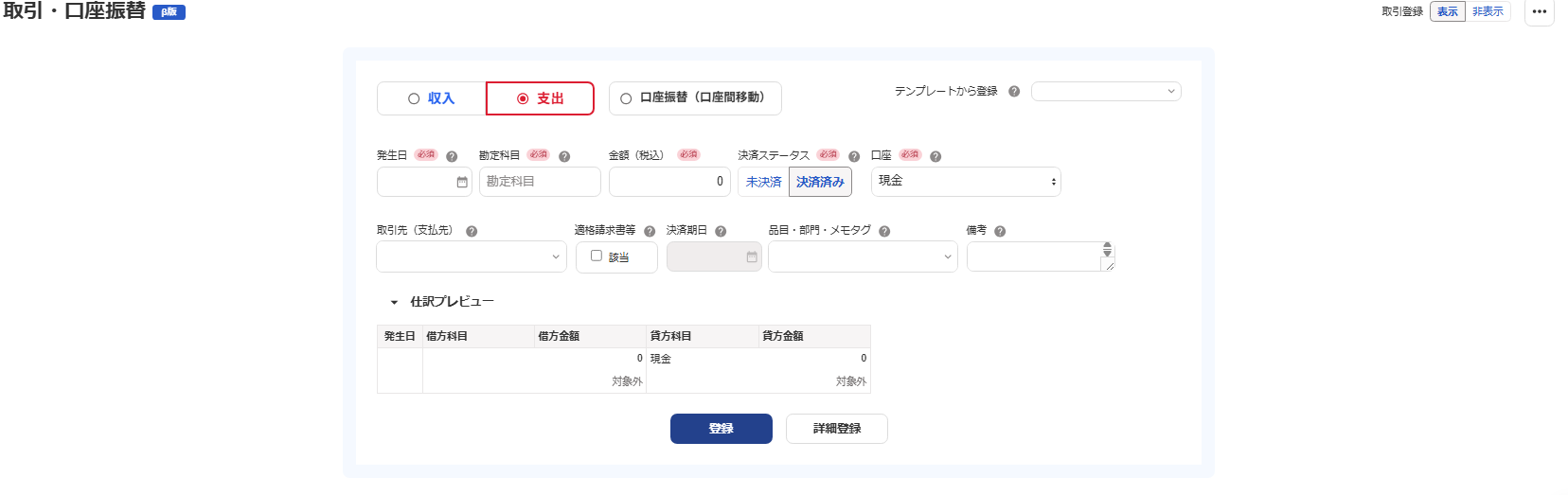Open the 口座 dropdown showing 現金
The image size is (1568, 495).
pyautogui.click(x=965, y=182)
